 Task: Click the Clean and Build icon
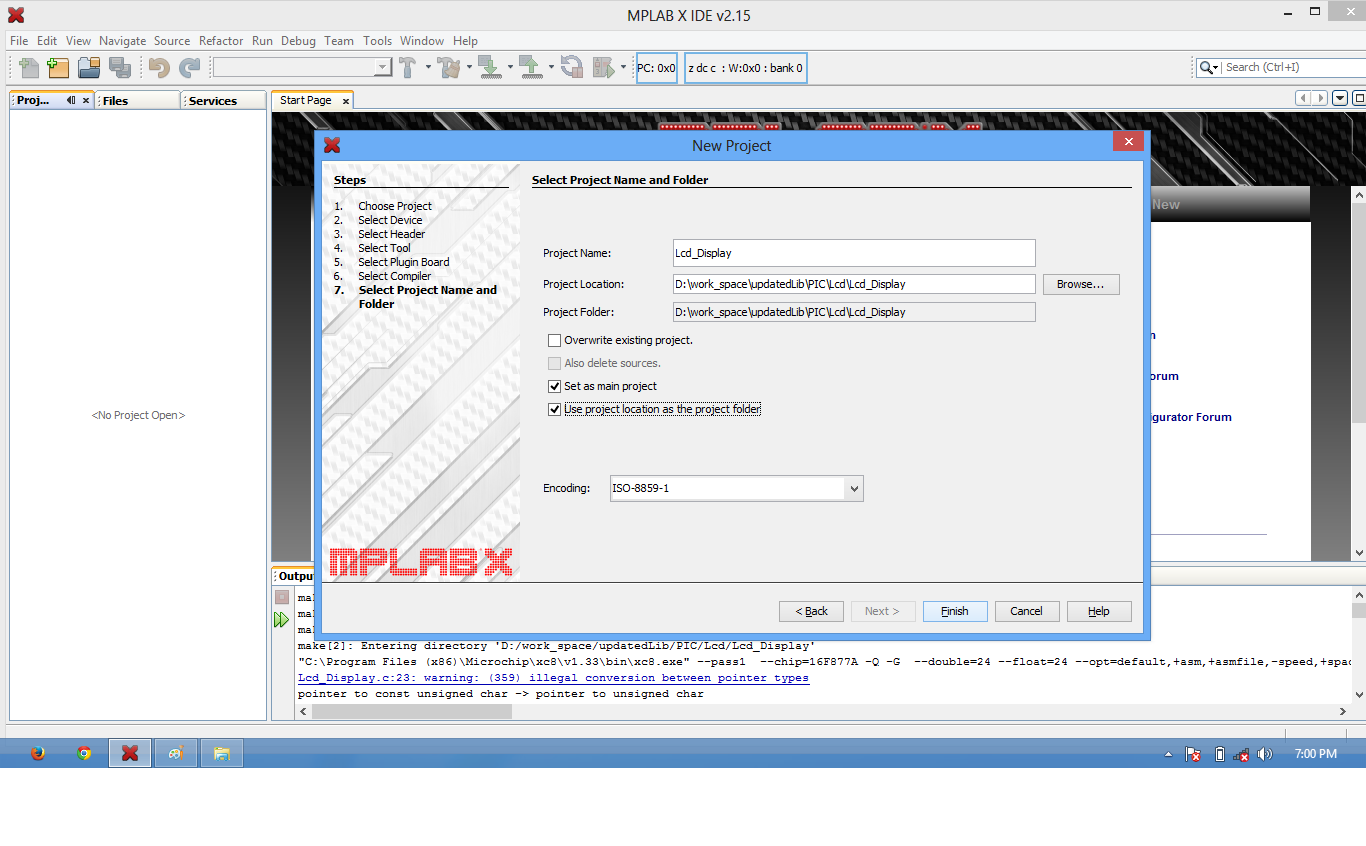(x=448, y=68)
